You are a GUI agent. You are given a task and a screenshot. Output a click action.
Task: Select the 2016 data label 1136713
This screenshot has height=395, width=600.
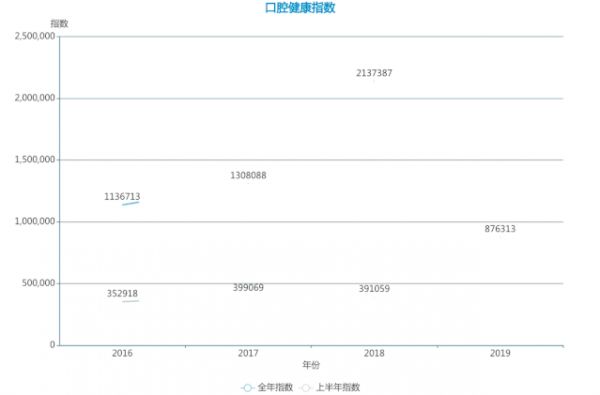(122, 196)
